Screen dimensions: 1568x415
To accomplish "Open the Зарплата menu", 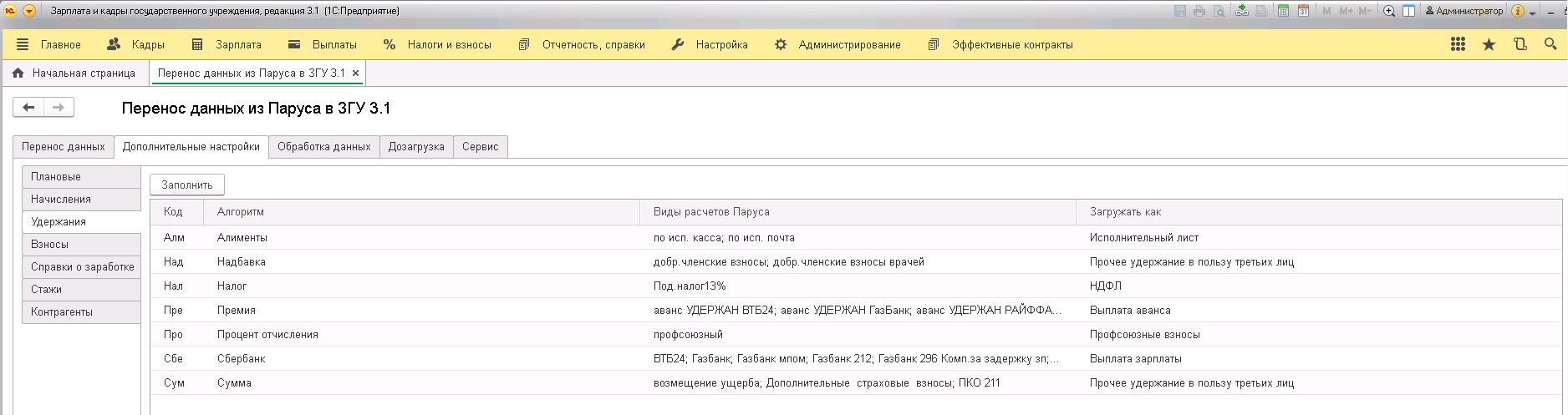I will 227,44.
